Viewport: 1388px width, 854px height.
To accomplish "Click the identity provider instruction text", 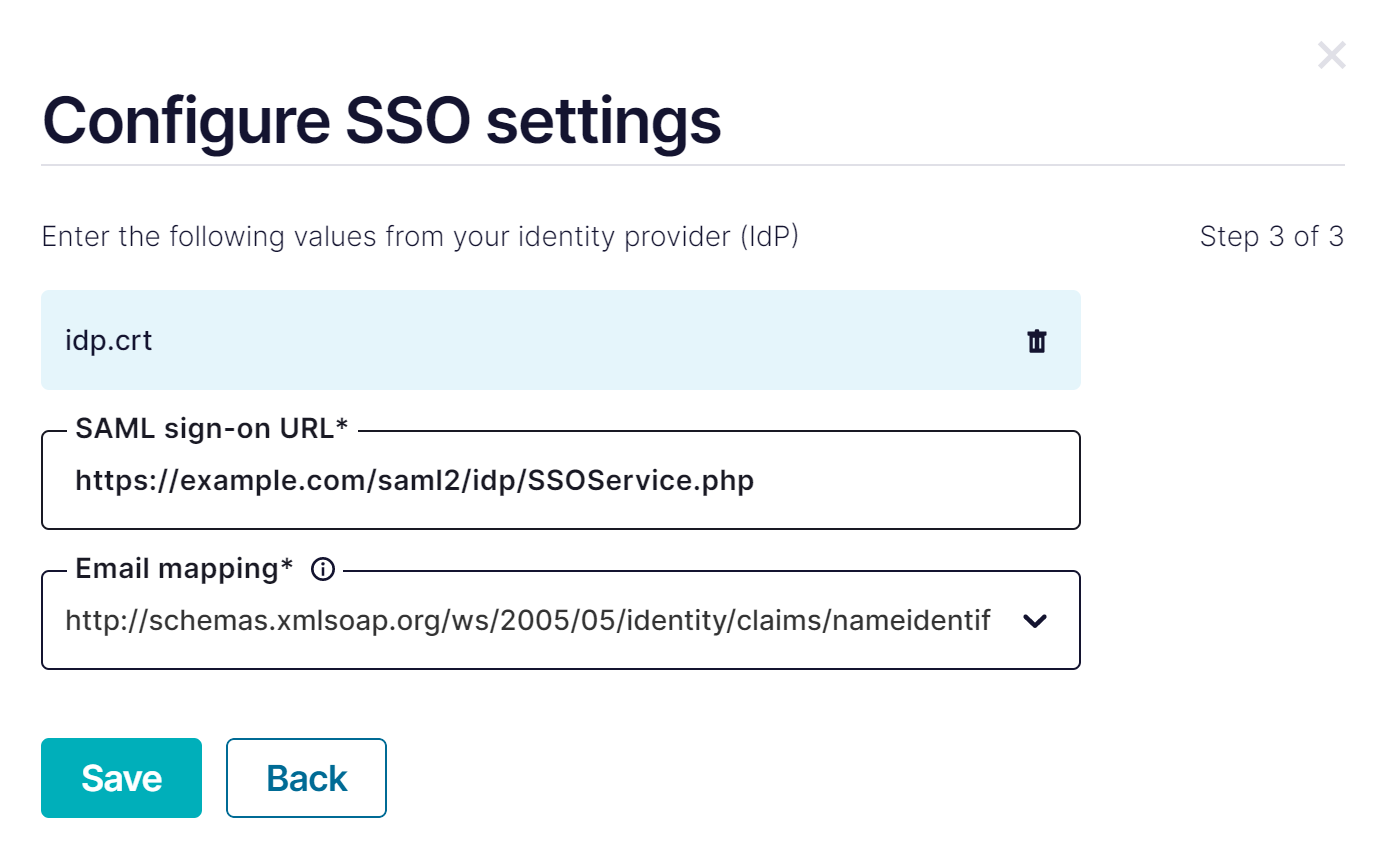I will (420, 237).
